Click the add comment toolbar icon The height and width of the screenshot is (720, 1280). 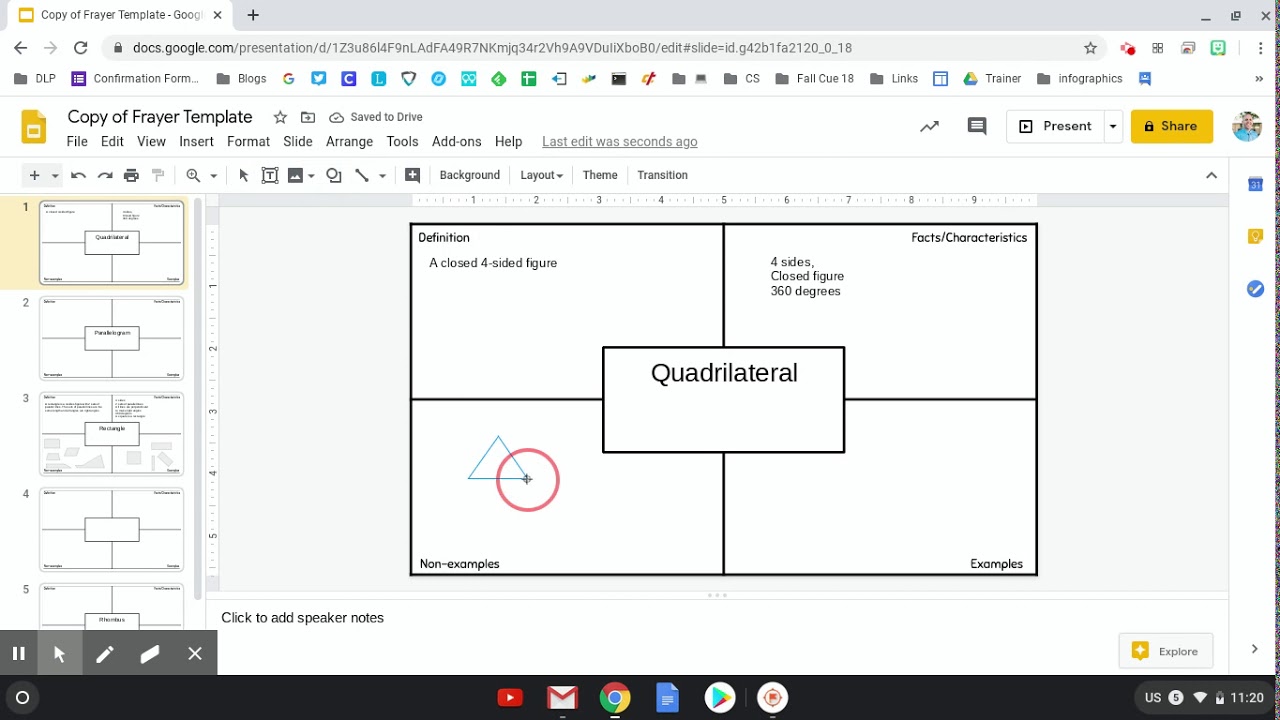(412, 175)
